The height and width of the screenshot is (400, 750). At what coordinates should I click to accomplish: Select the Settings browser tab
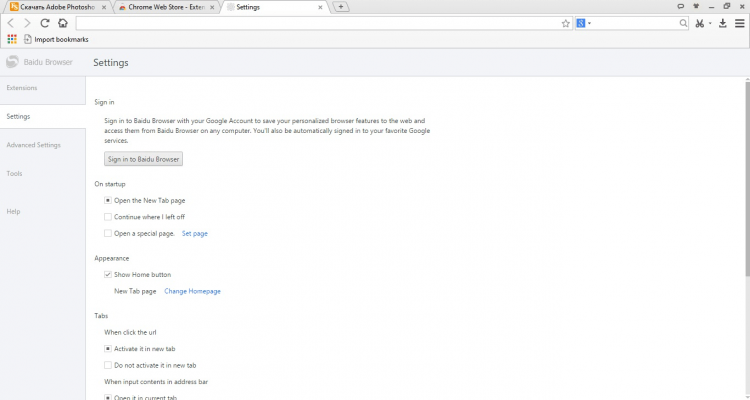(x=274, y=7)
